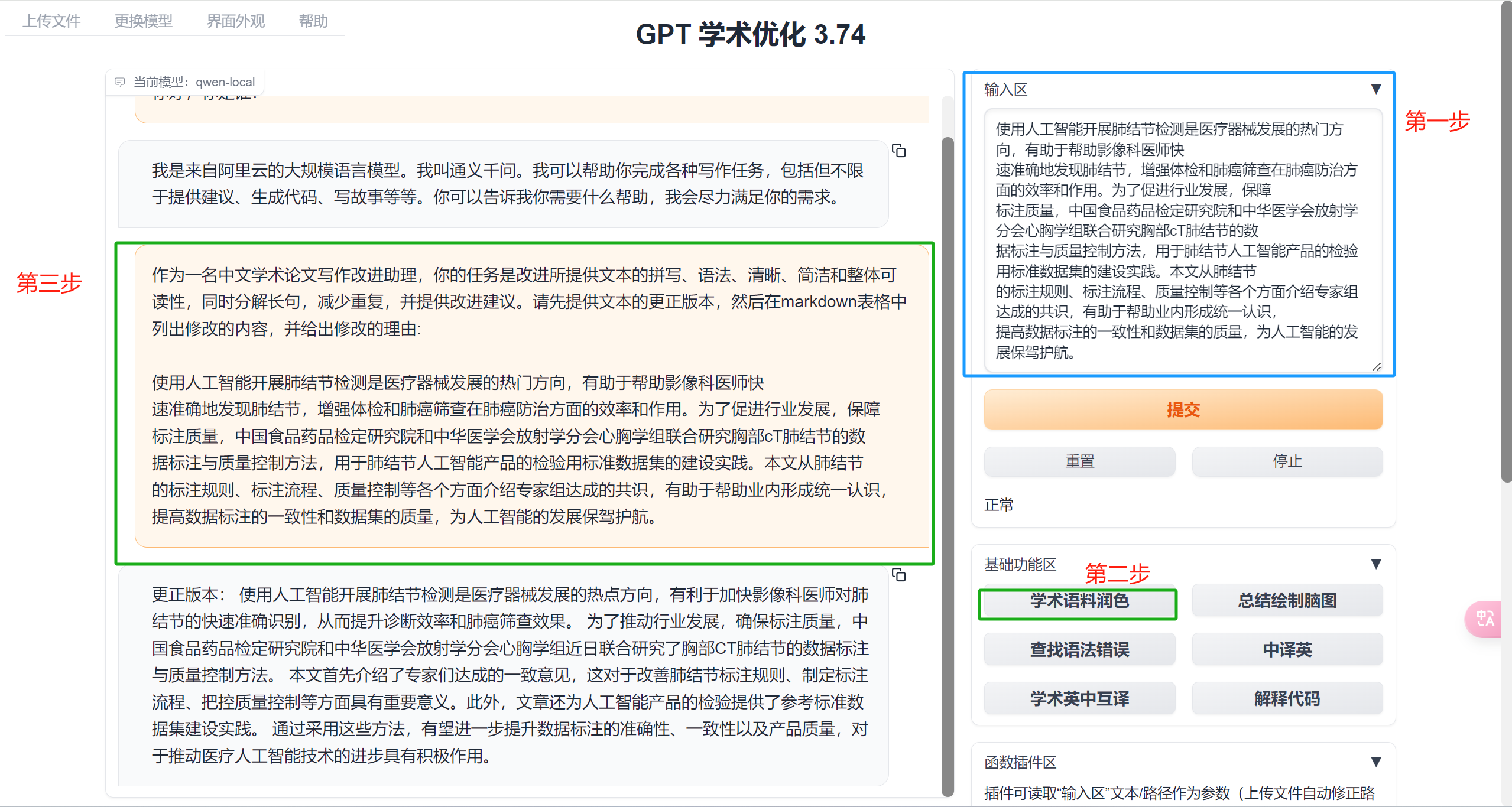Viewport: 1512px width, 807px height.
Task: Click the orange 提交 button
Action: (x=1183, y=409)
